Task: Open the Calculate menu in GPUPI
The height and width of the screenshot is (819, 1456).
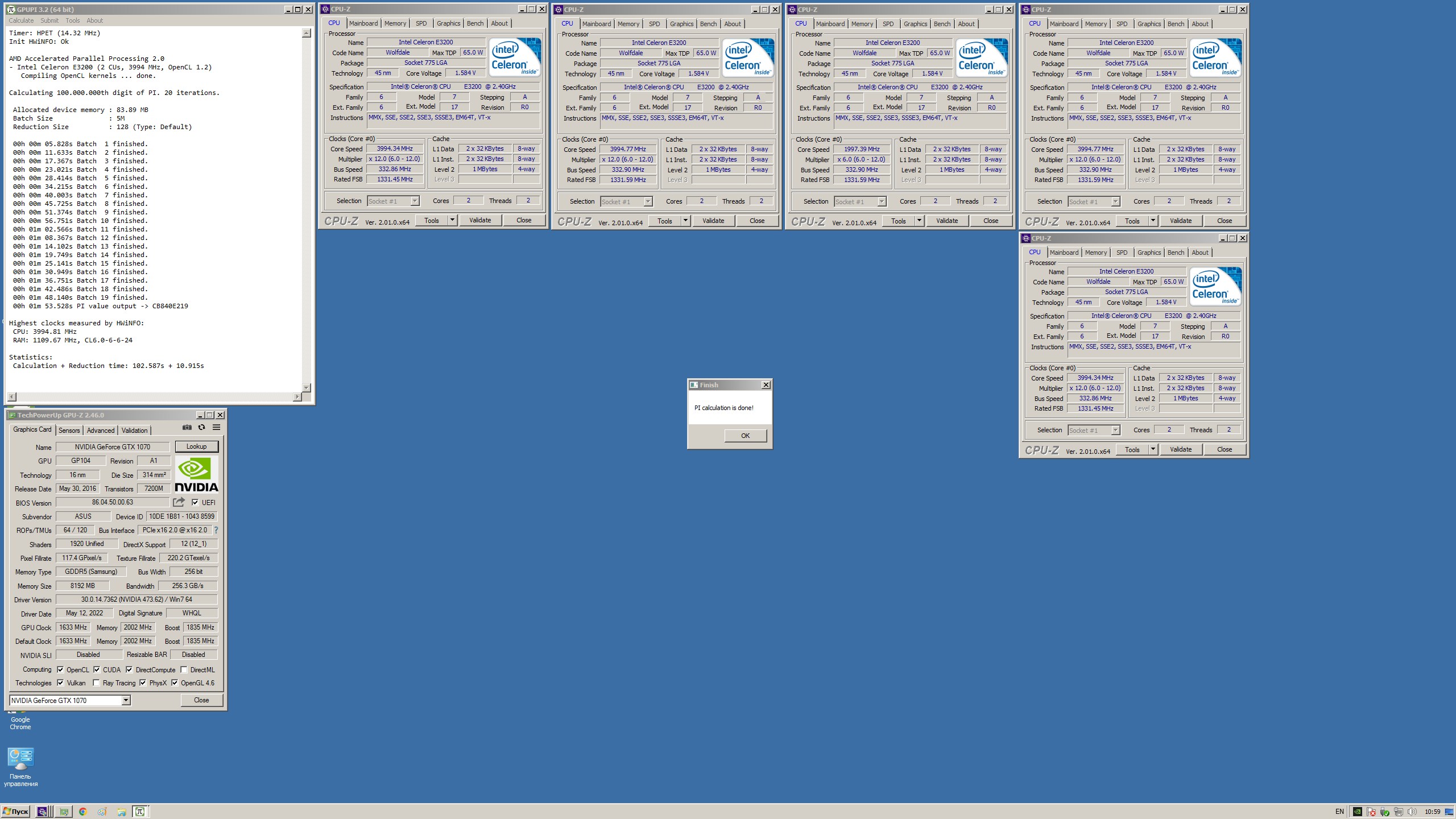Action: (x=21, y=20)
